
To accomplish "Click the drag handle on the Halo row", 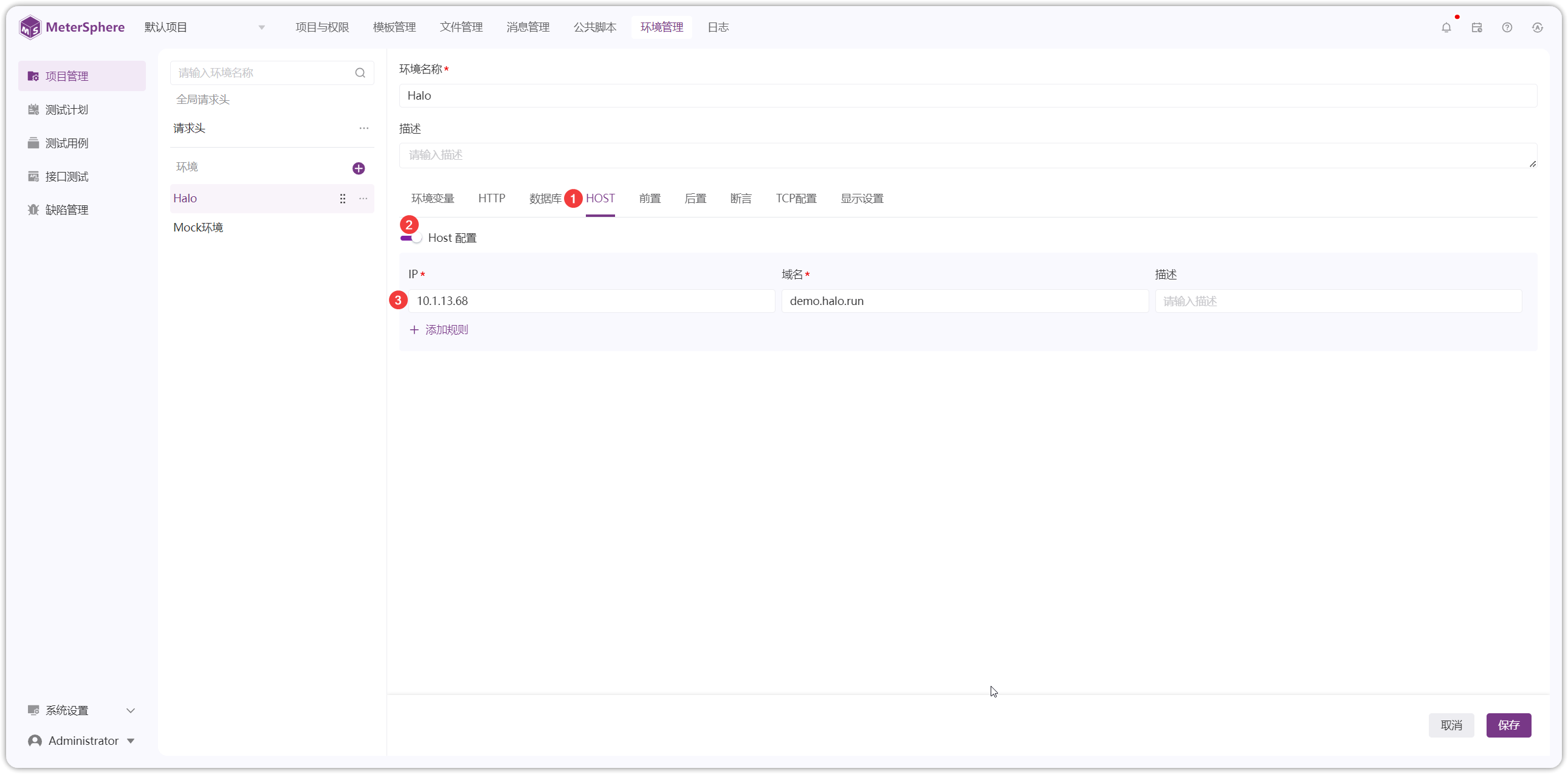I will pos(343,199).
